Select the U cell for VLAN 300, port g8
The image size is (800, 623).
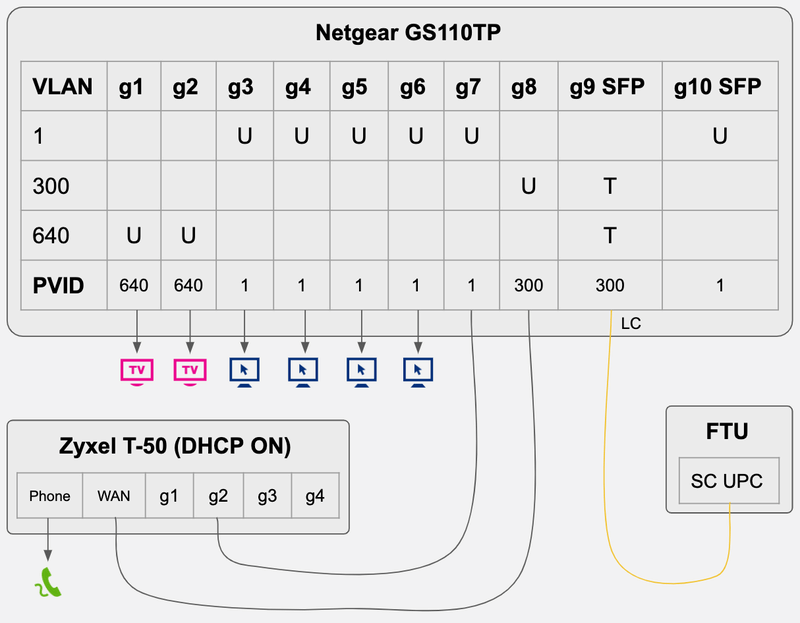[529, 185]
